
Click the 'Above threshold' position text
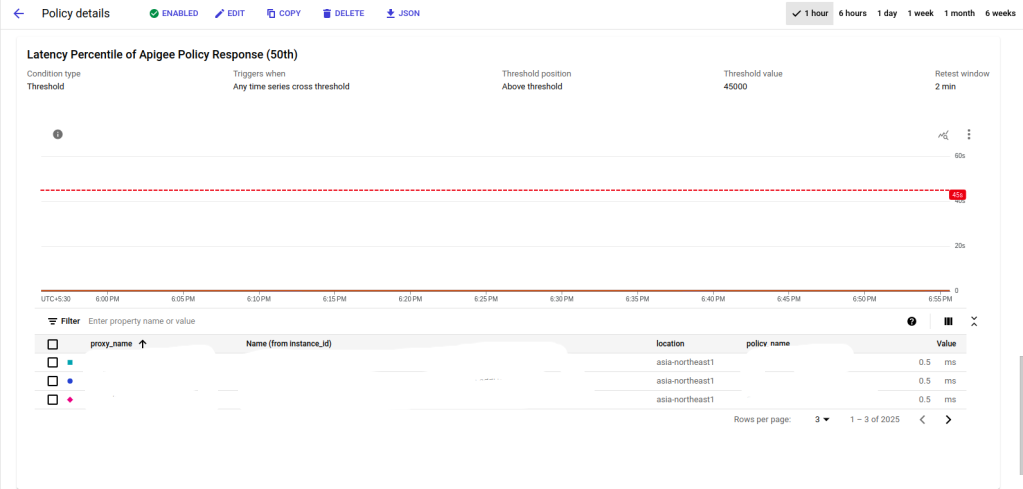[532, 86]
